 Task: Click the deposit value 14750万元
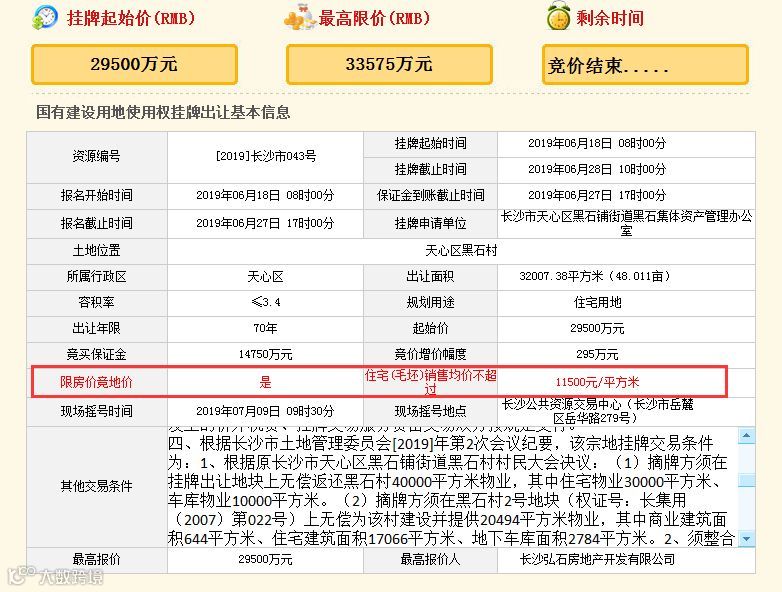point(265,355)
